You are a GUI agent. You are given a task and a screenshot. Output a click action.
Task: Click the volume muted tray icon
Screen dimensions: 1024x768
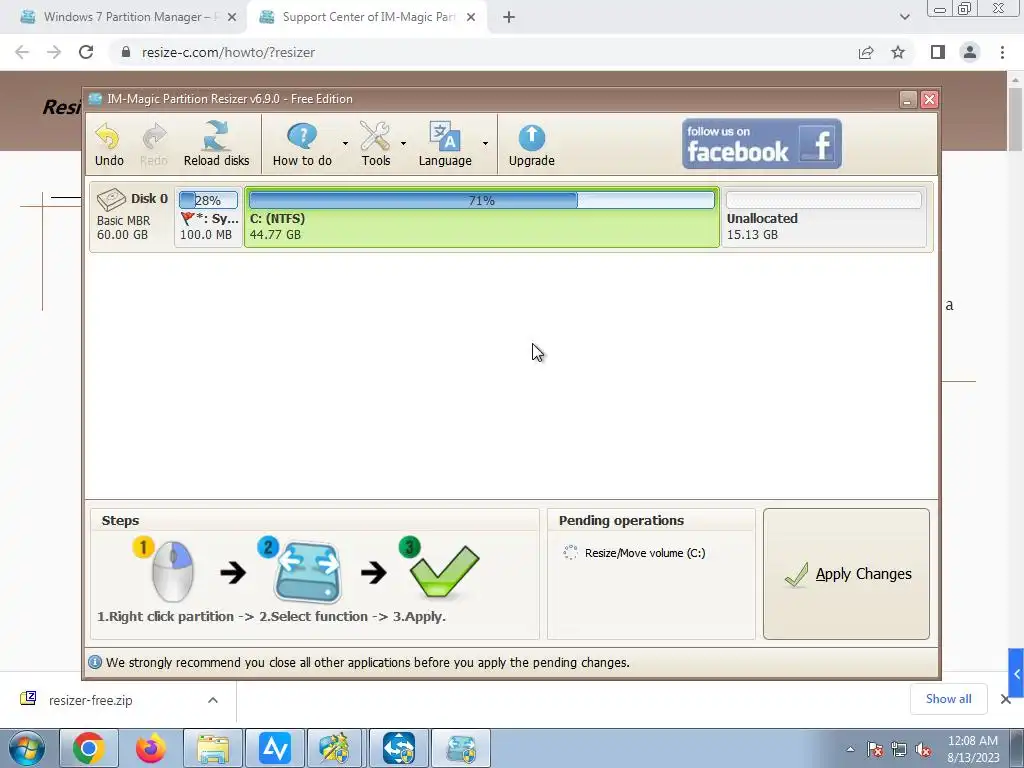pos(923,750)
